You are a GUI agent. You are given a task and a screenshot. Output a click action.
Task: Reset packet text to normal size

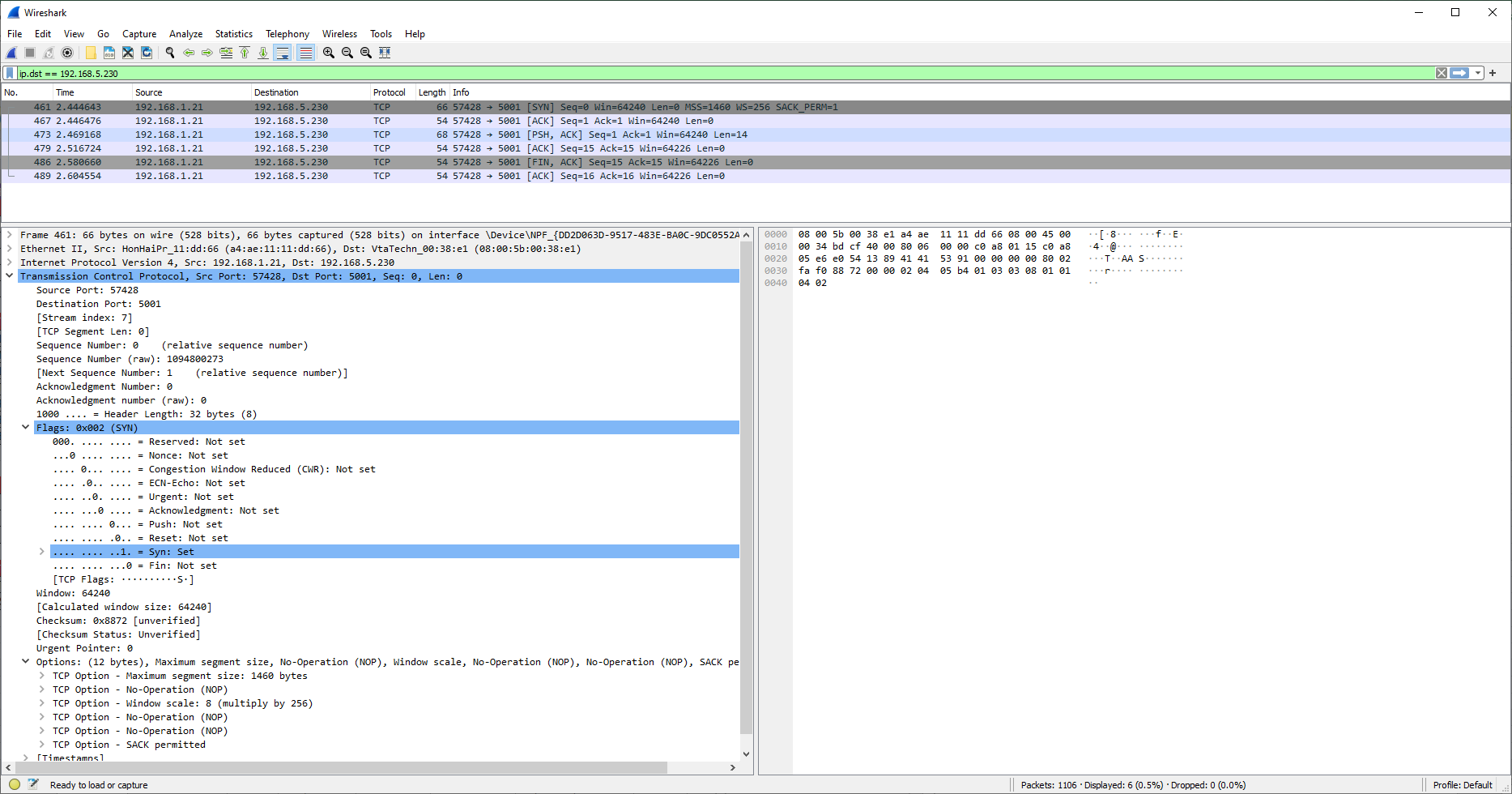(x=366, y=53)
